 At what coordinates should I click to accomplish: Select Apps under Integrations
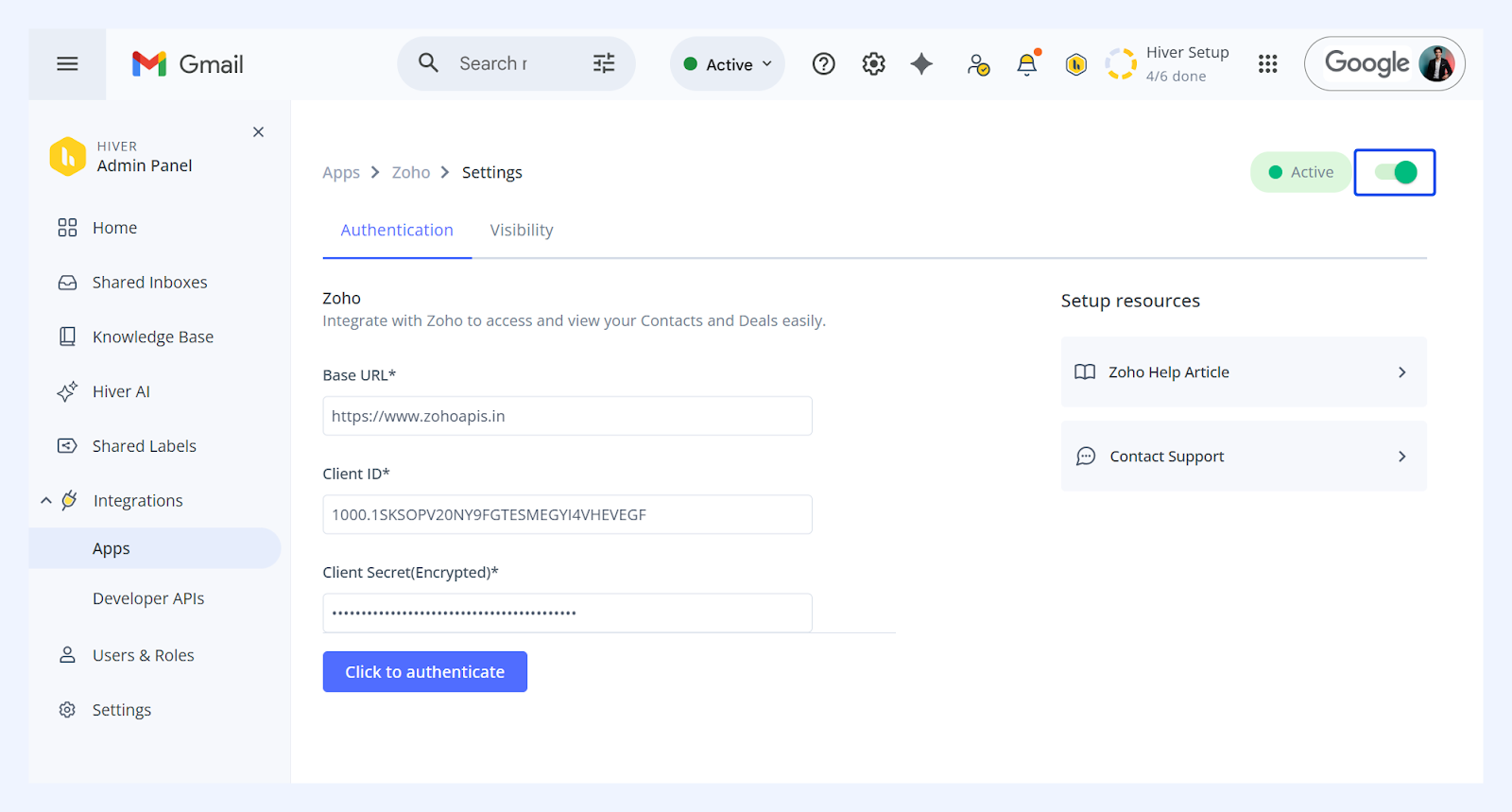[x=155, y=548]
